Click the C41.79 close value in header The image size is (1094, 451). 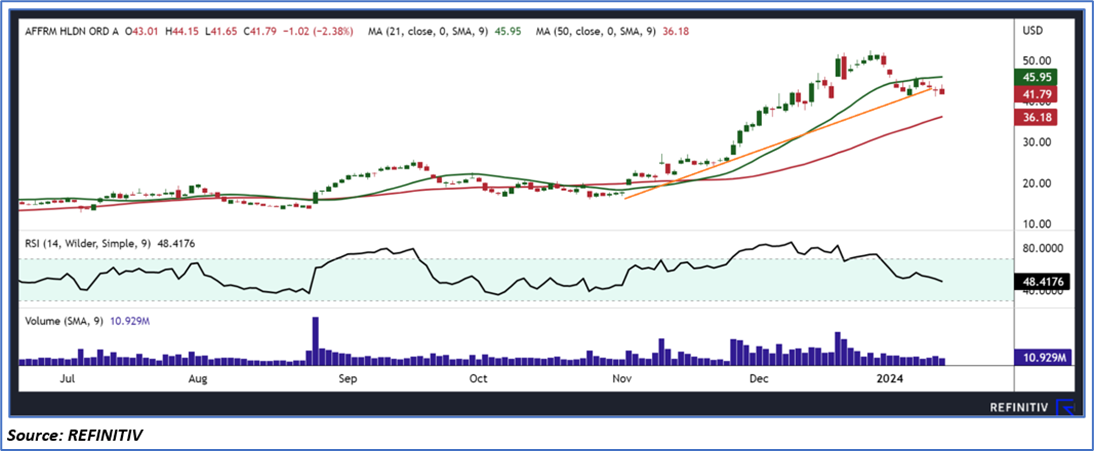tap(260, 31)
